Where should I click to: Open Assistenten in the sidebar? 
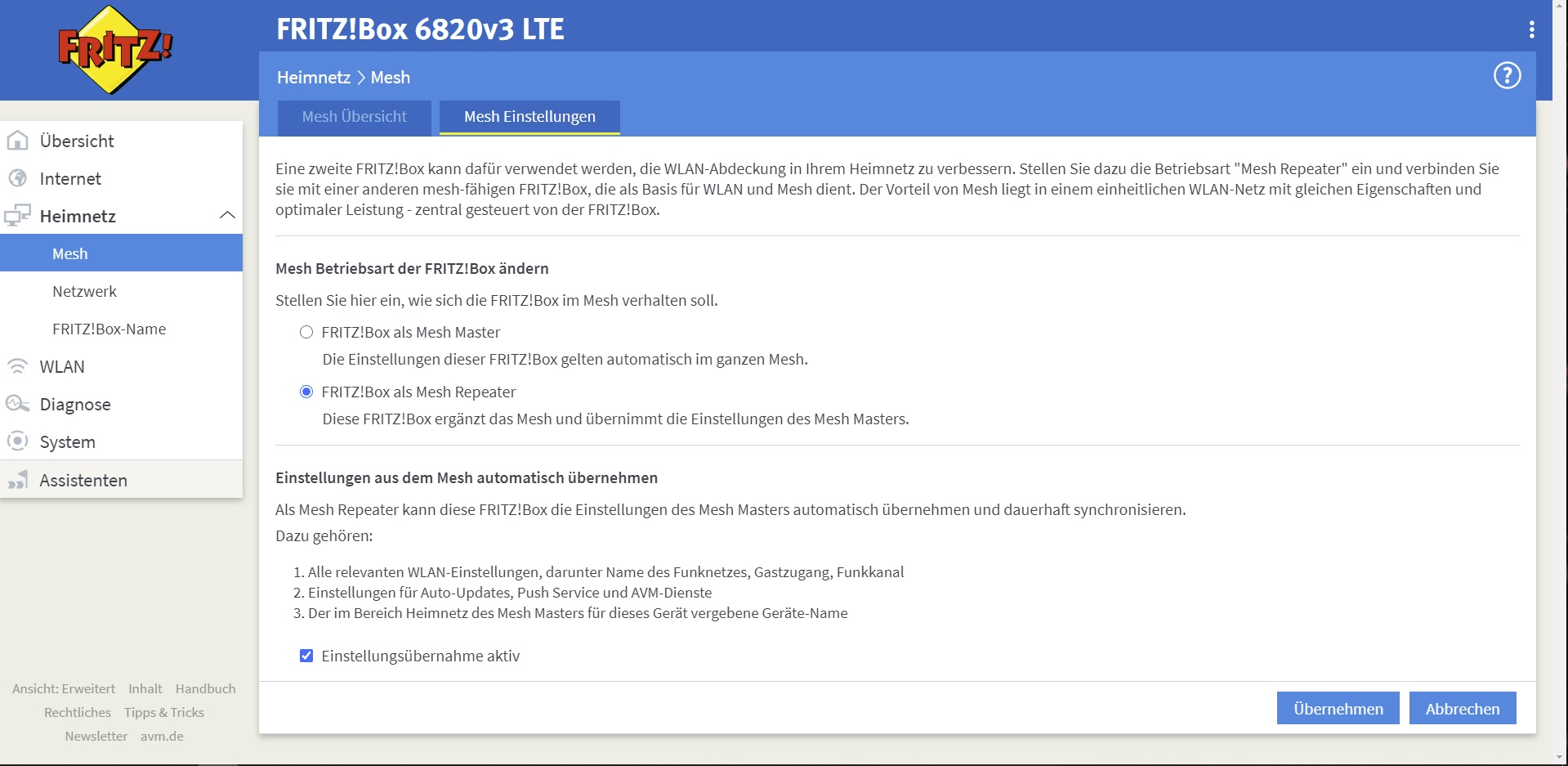click(121, 480)
